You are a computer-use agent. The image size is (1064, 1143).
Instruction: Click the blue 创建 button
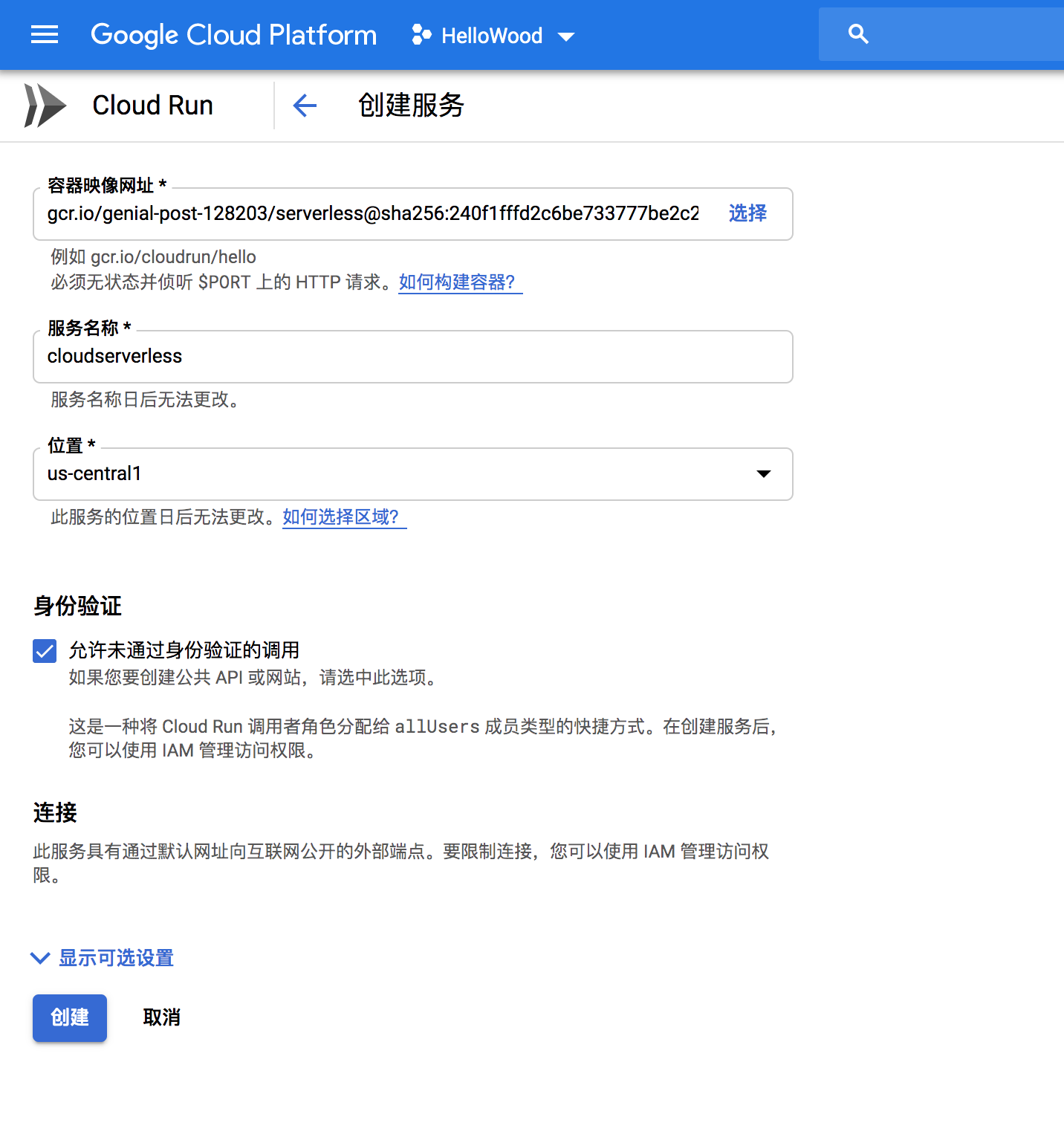(x=70, y=1017)
